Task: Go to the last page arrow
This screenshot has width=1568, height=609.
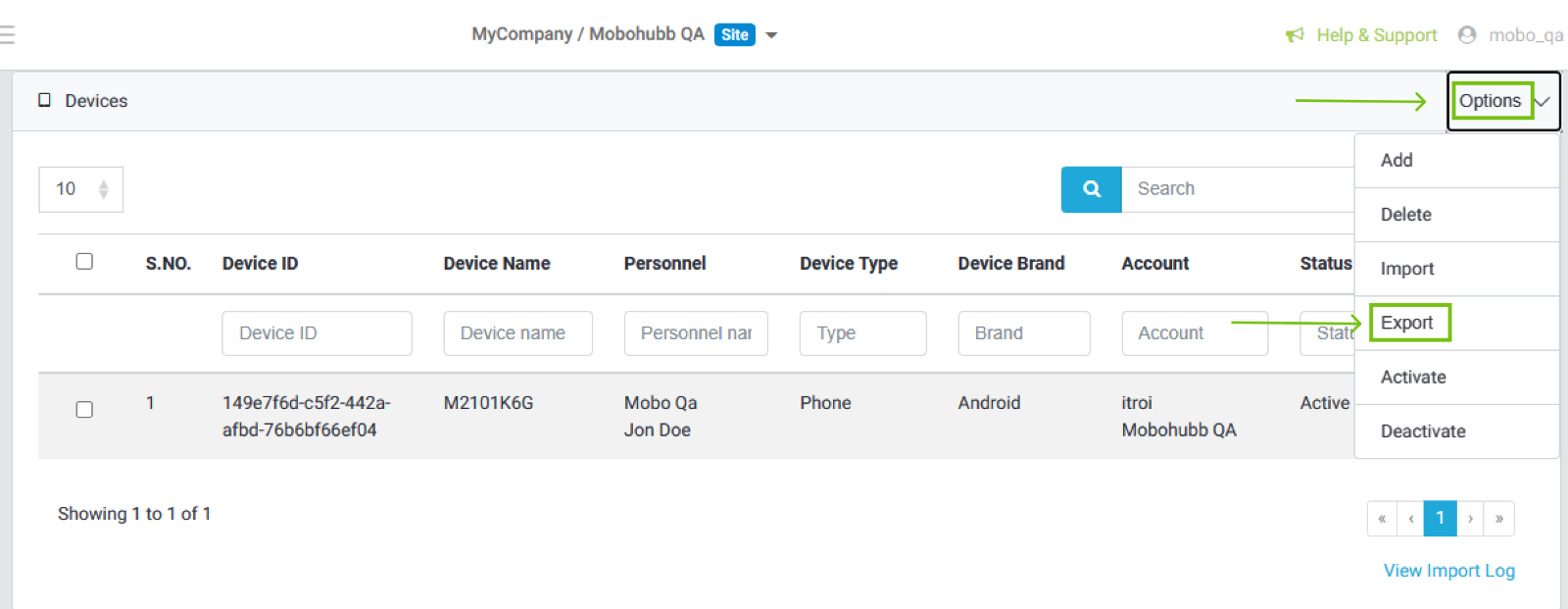Action: (x=1499, y=519)
